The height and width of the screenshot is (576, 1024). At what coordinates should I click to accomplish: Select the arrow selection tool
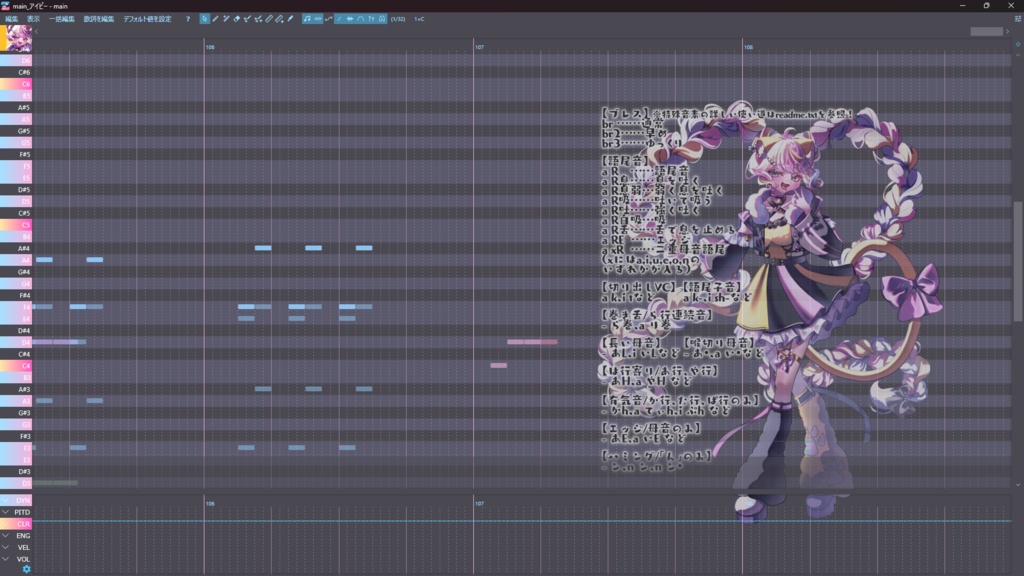coord(205,18)
